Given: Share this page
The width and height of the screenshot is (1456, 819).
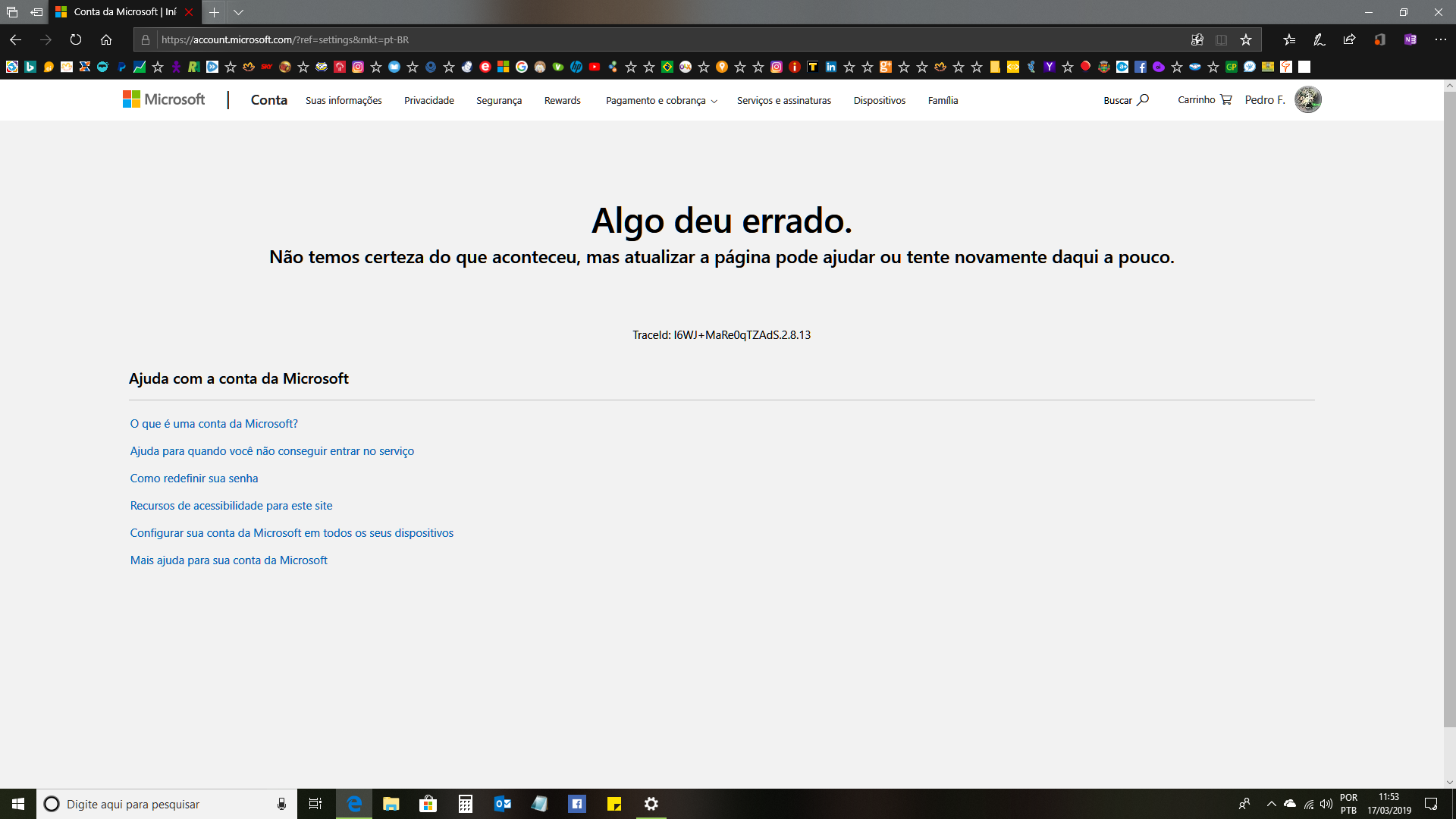Looking at the screenshot, I should coord(1349,39).
